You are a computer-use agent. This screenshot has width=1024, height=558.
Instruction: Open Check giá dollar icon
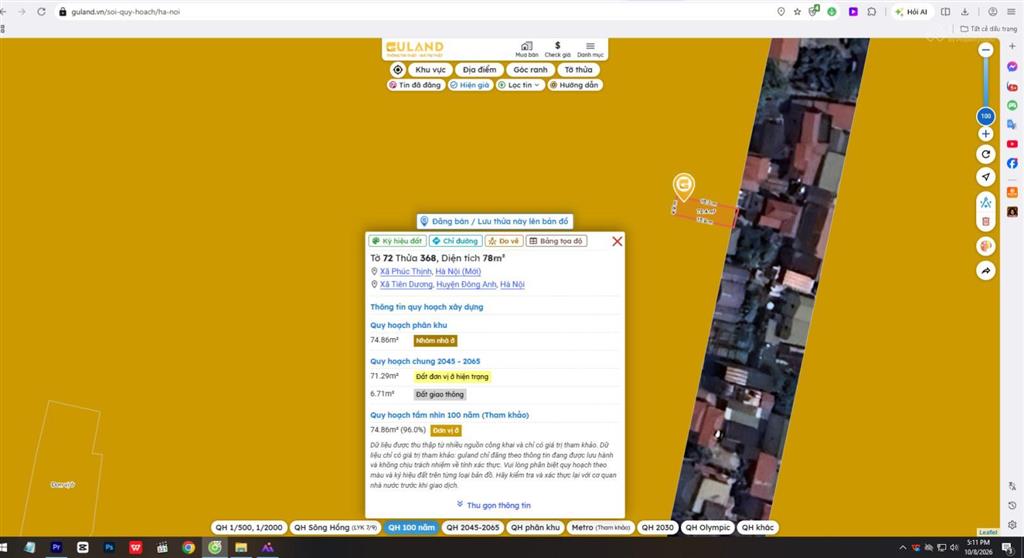[557, 49]
